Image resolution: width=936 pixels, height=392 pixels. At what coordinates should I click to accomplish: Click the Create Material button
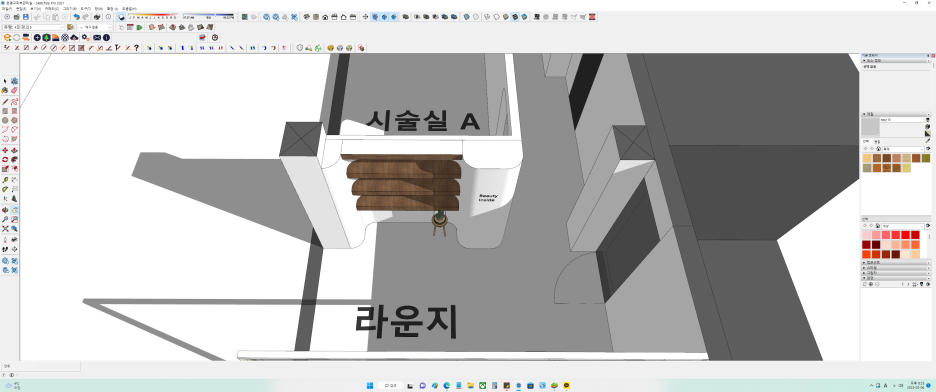927,126
